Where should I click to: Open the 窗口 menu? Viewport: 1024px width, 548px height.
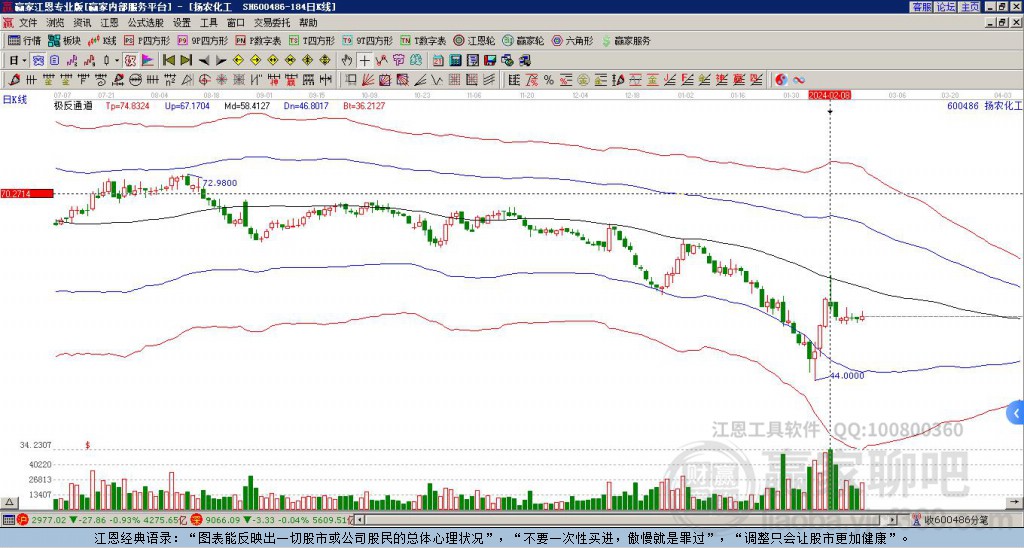[236, 23]
